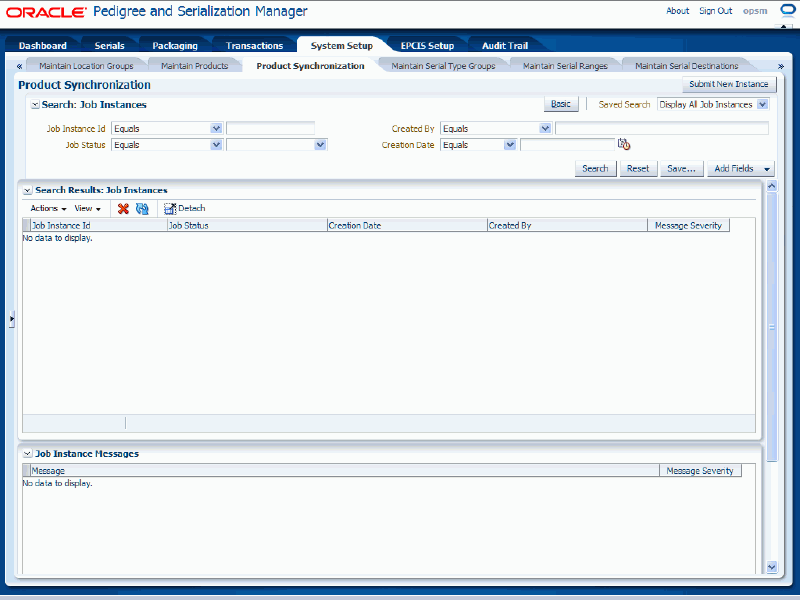Click the vertical scrollbar thumb
The height and width of the screenshot is (600, 800).
click(771, 327)
